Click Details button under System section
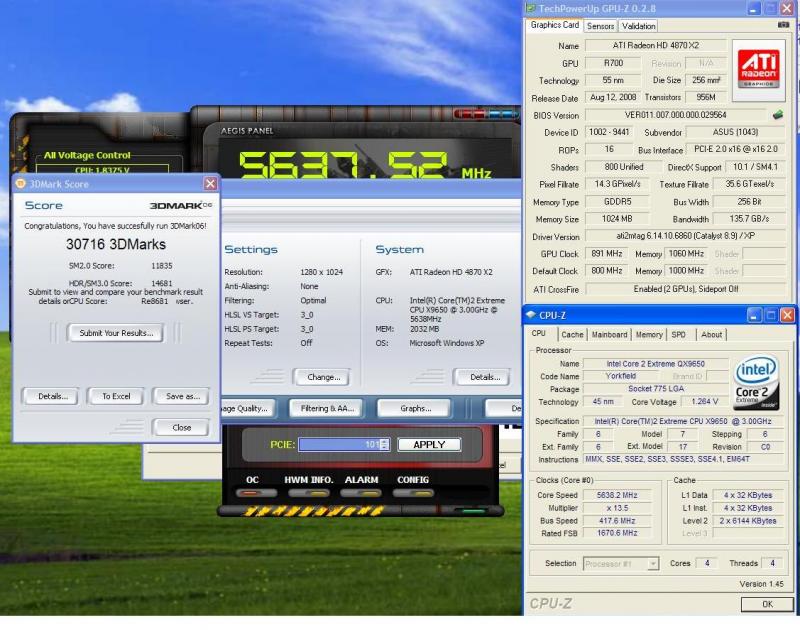The width and height of the screenshot is (800, 630). tap(483, 377)
